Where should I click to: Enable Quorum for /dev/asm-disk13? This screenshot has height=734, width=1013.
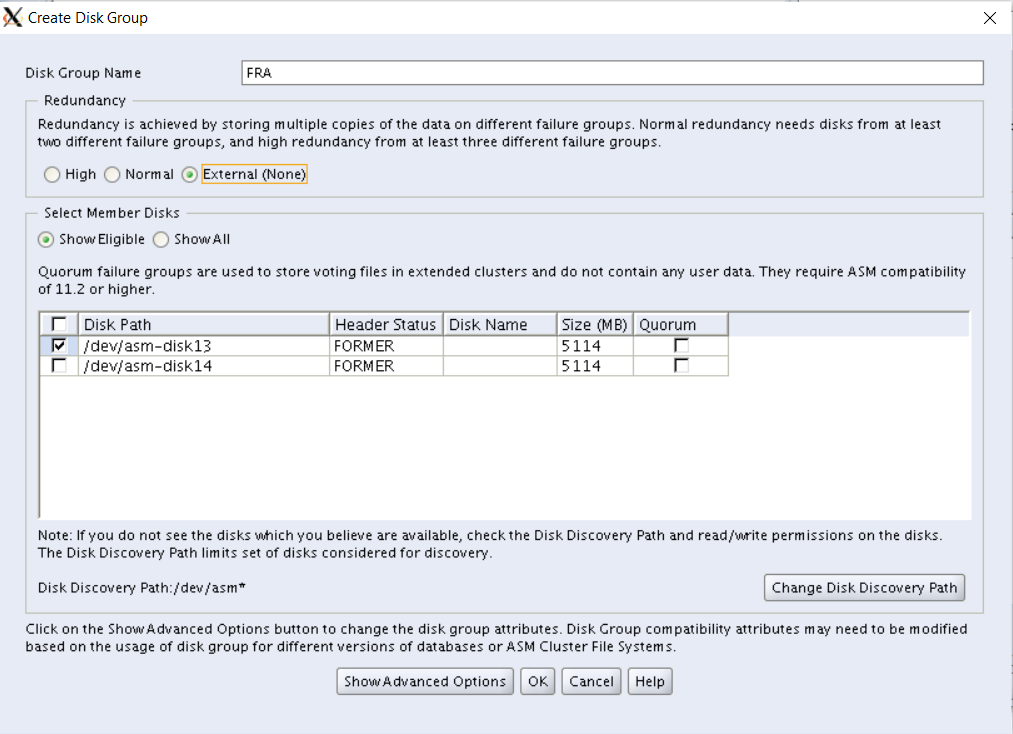(681, 345)
